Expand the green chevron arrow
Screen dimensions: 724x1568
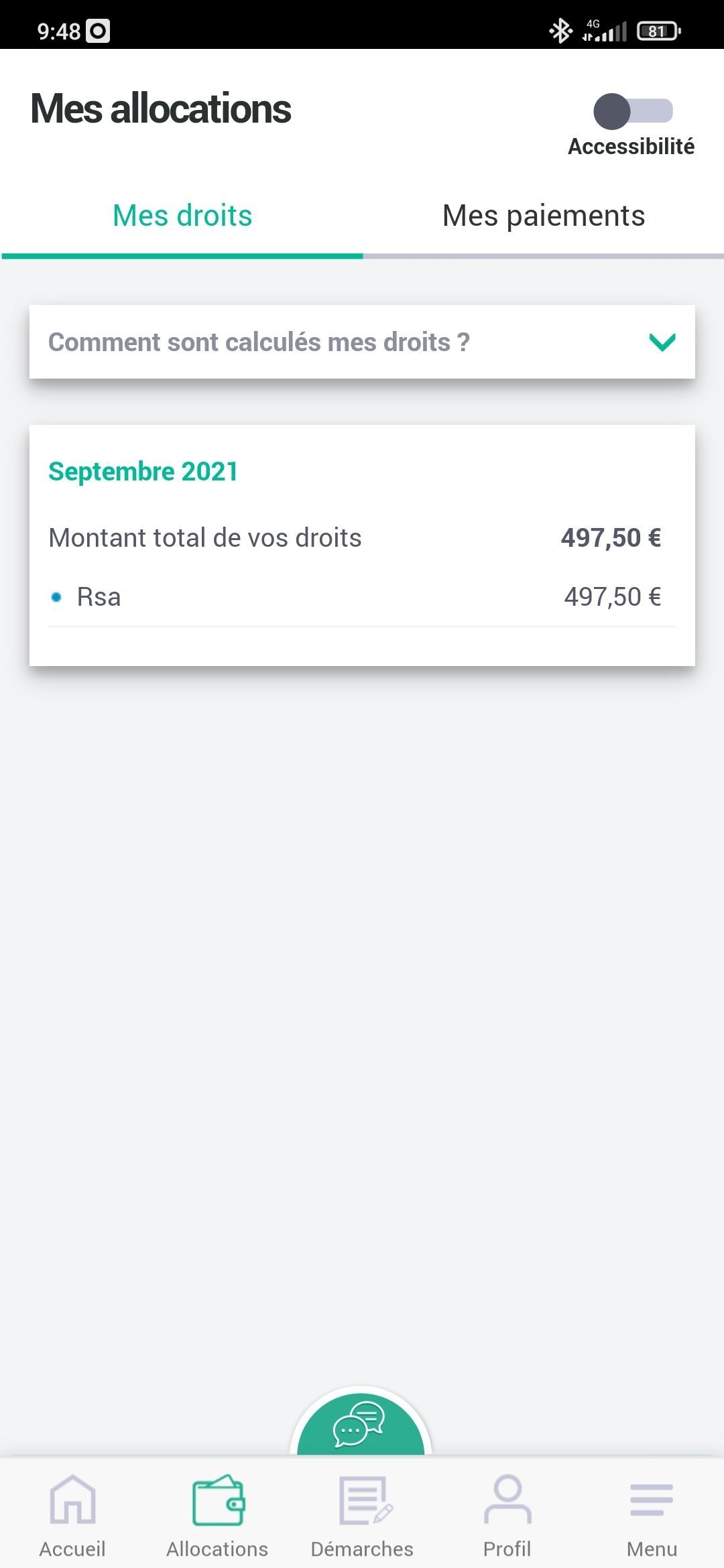tap(662, 342)
